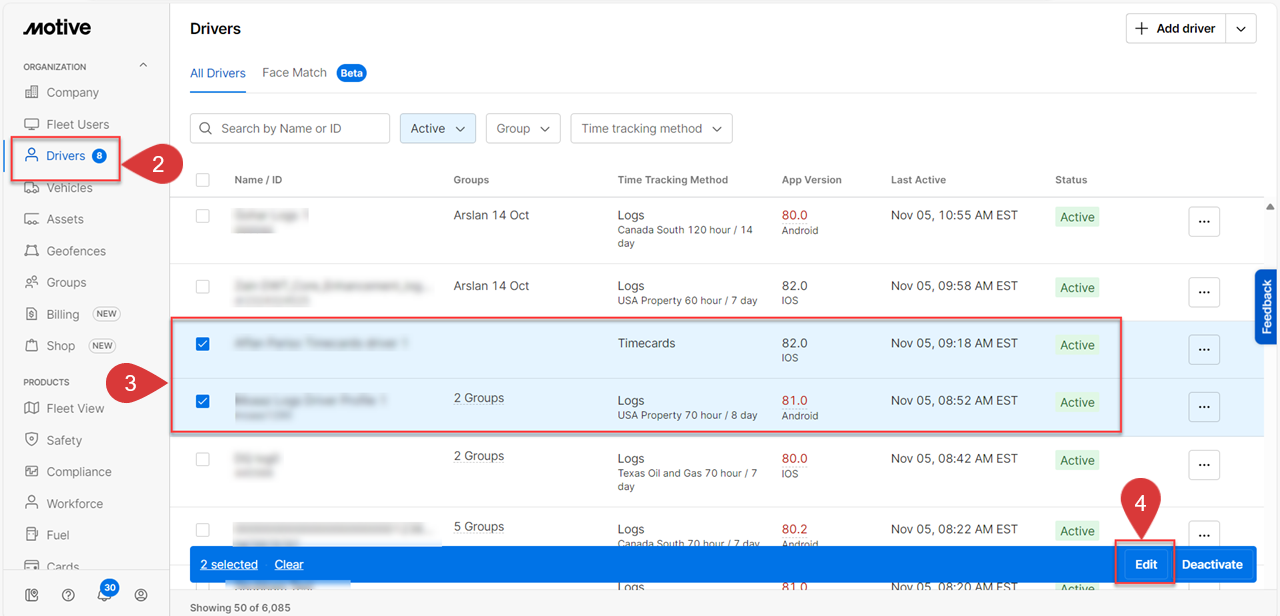Open Fleet View in the sidebar
This screenshot has height=616, width=1280.
point(75,408)
